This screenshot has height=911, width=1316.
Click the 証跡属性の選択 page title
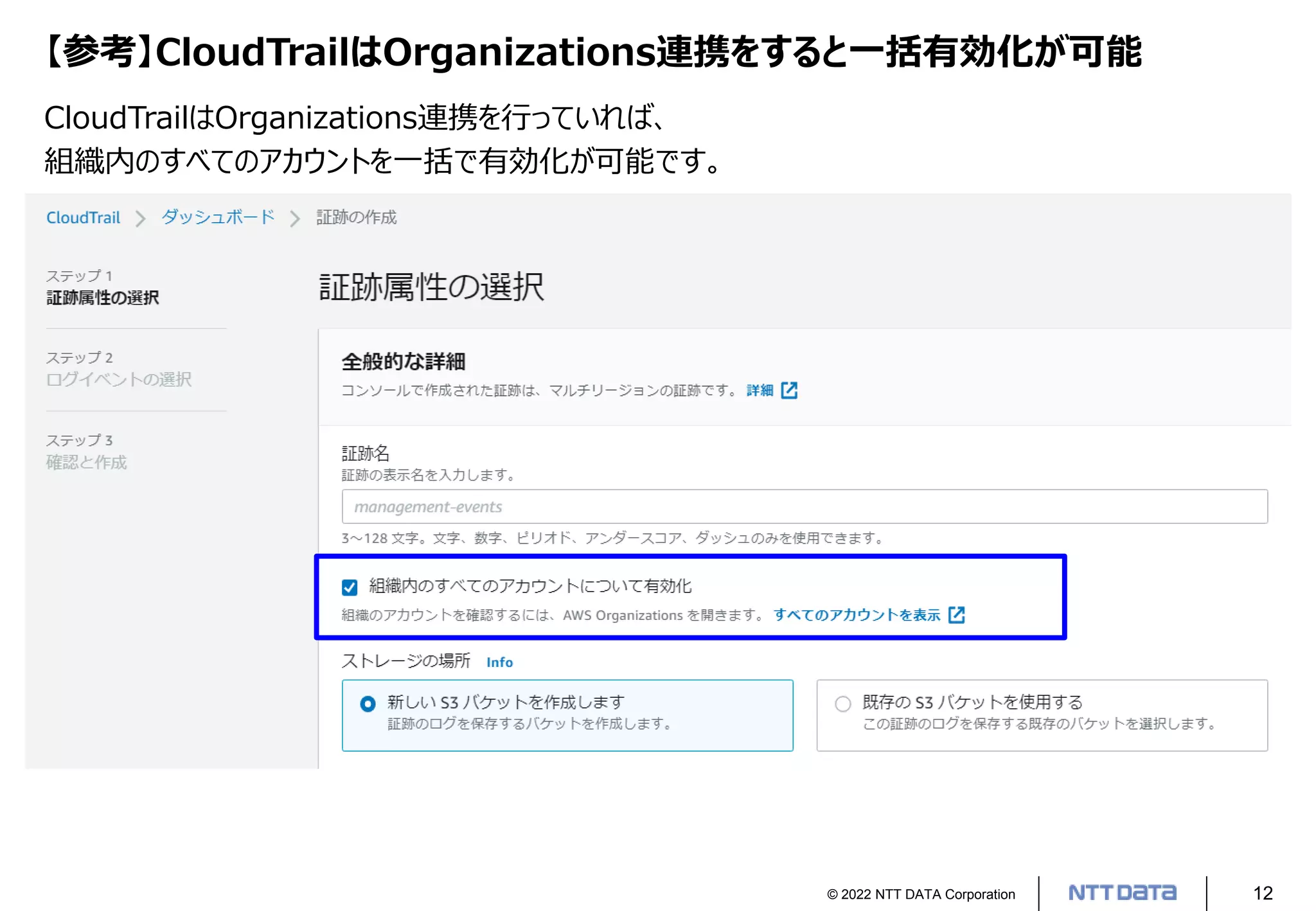(432, 287)
